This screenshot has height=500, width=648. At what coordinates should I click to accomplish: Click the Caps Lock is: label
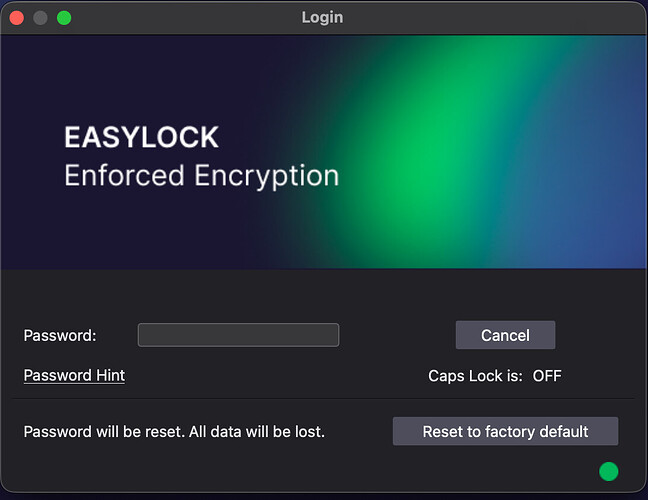[476, 376]
